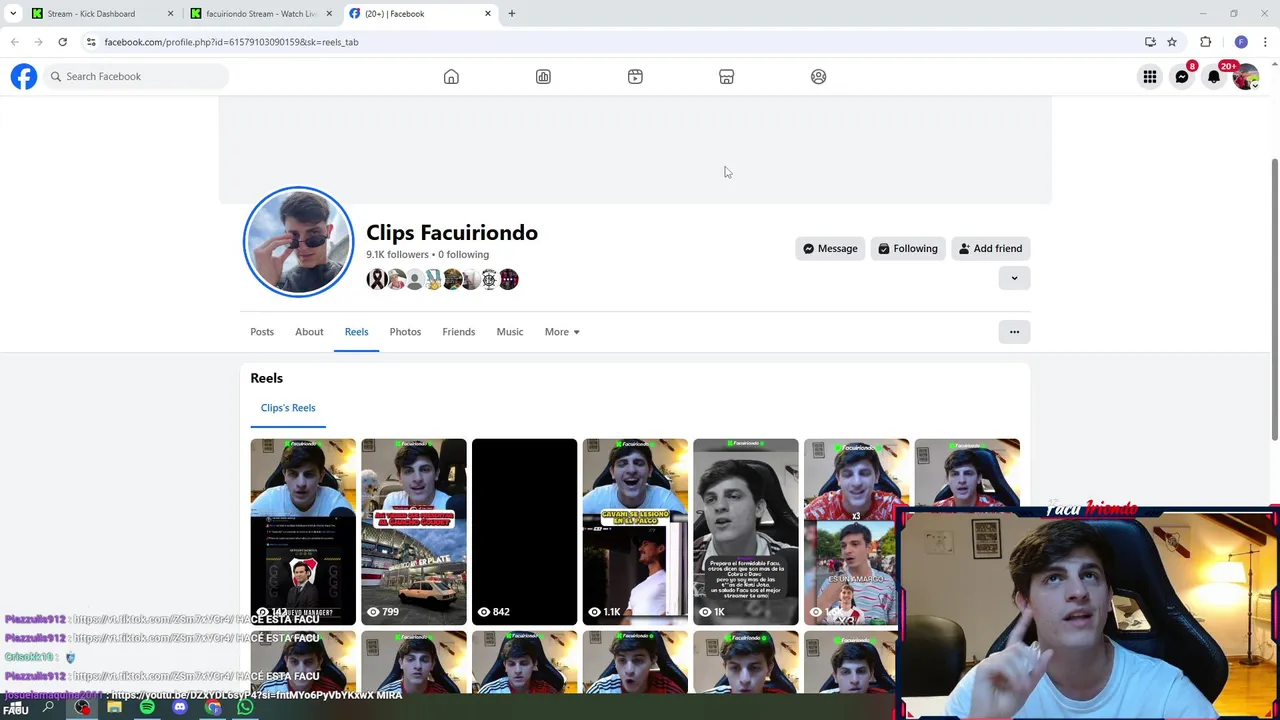
Task: Expand suggested profiles chevron button
Action: point(1014,279)
